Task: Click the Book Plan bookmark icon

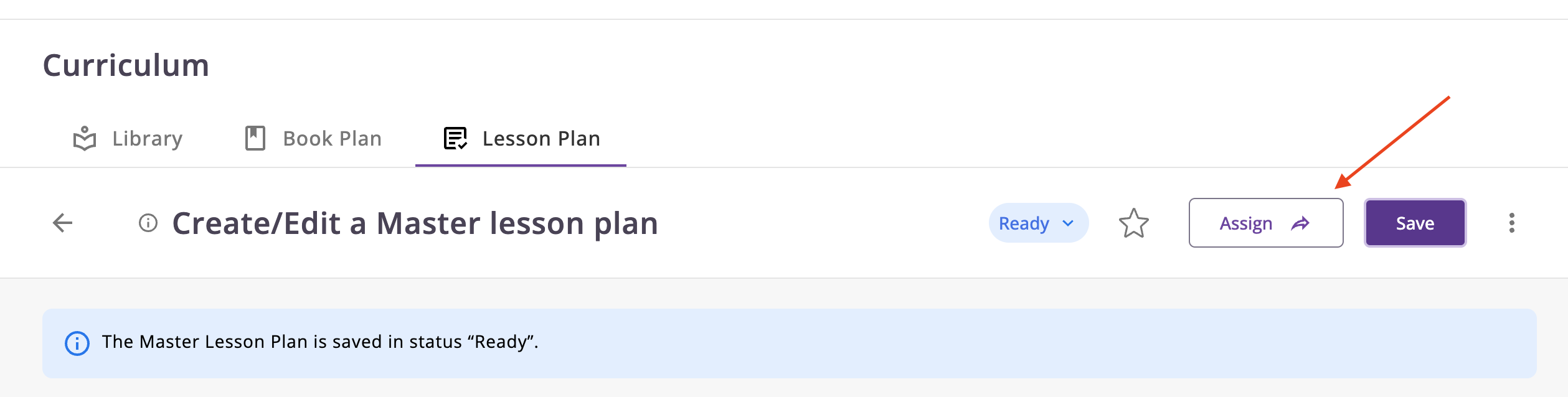Action: point(255,138)
